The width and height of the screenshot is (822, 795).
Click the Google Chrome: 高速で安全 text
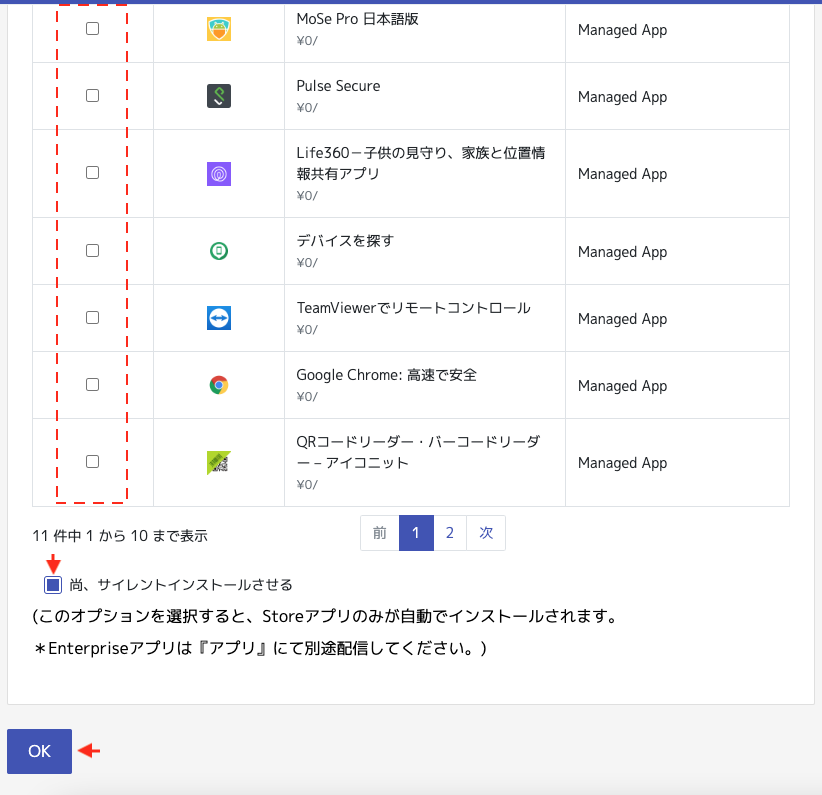coord(386,375)
